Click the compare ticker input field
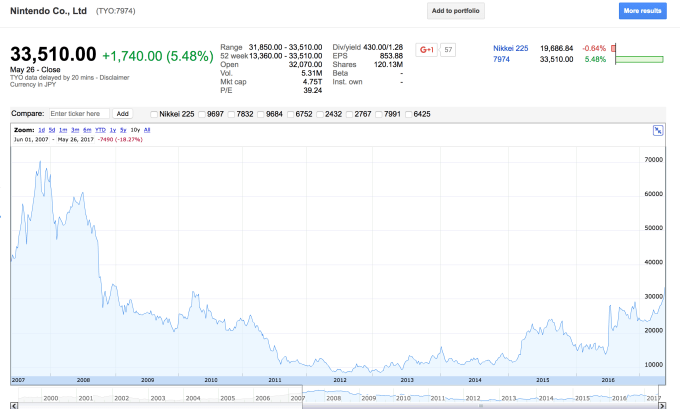 click(x=79, y=114)
